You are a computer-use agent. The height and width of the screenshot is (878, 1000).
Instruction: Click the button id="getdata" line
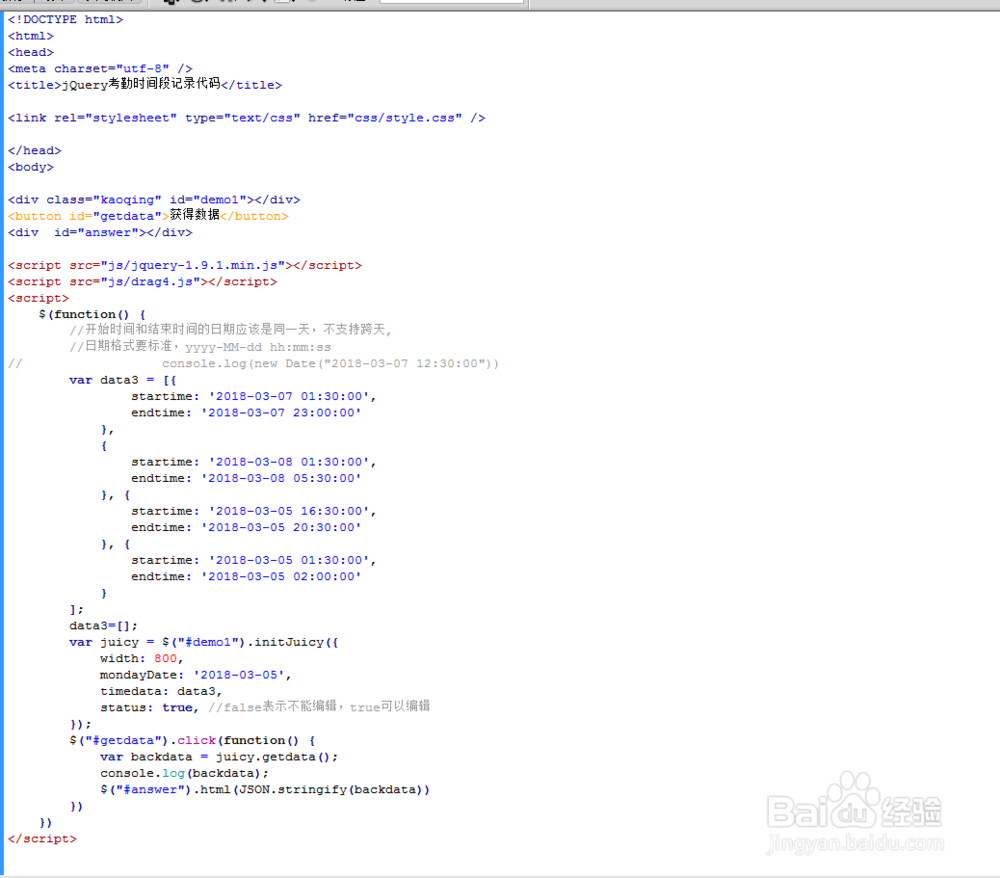148,216
